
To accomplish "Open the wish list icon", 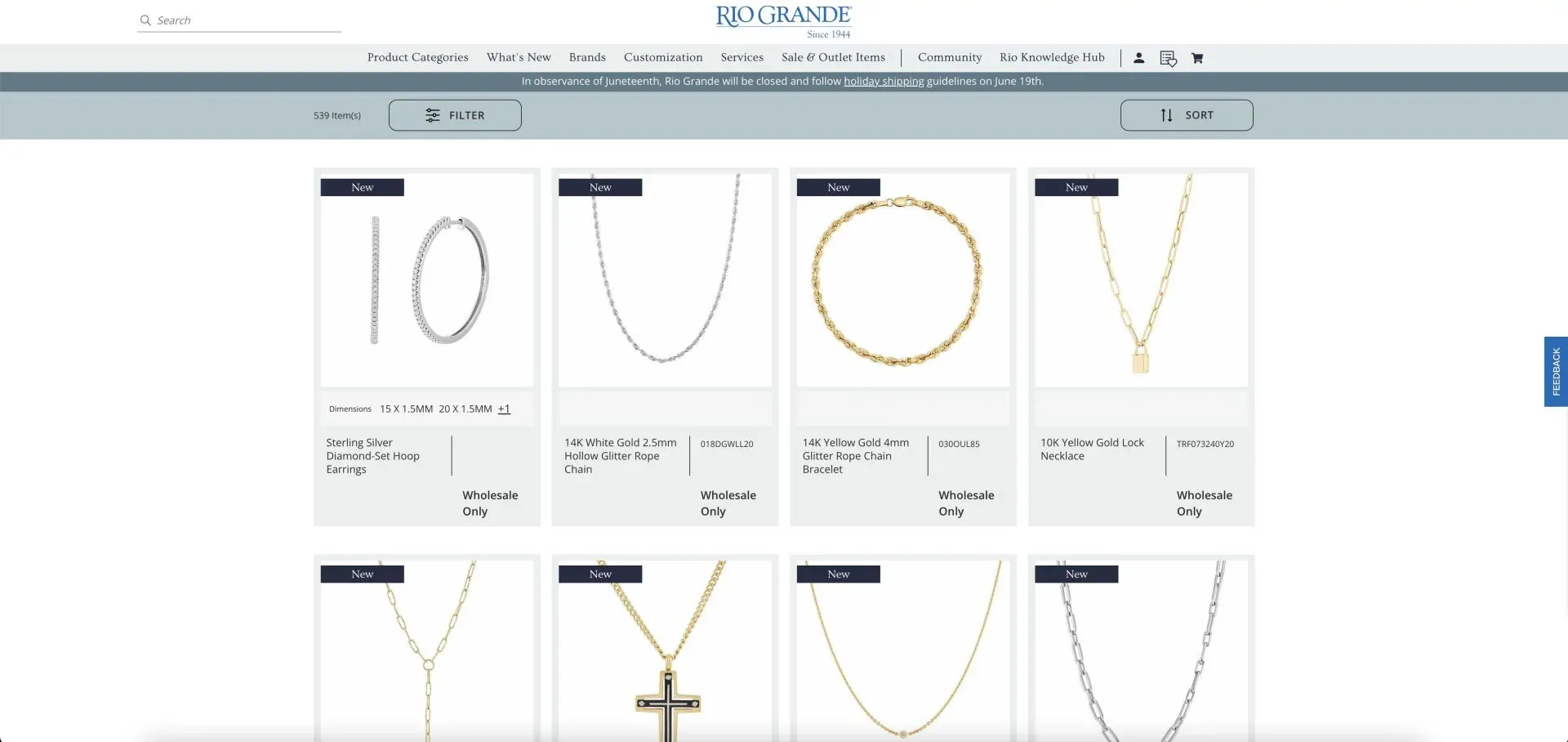I will (1168, 58).
